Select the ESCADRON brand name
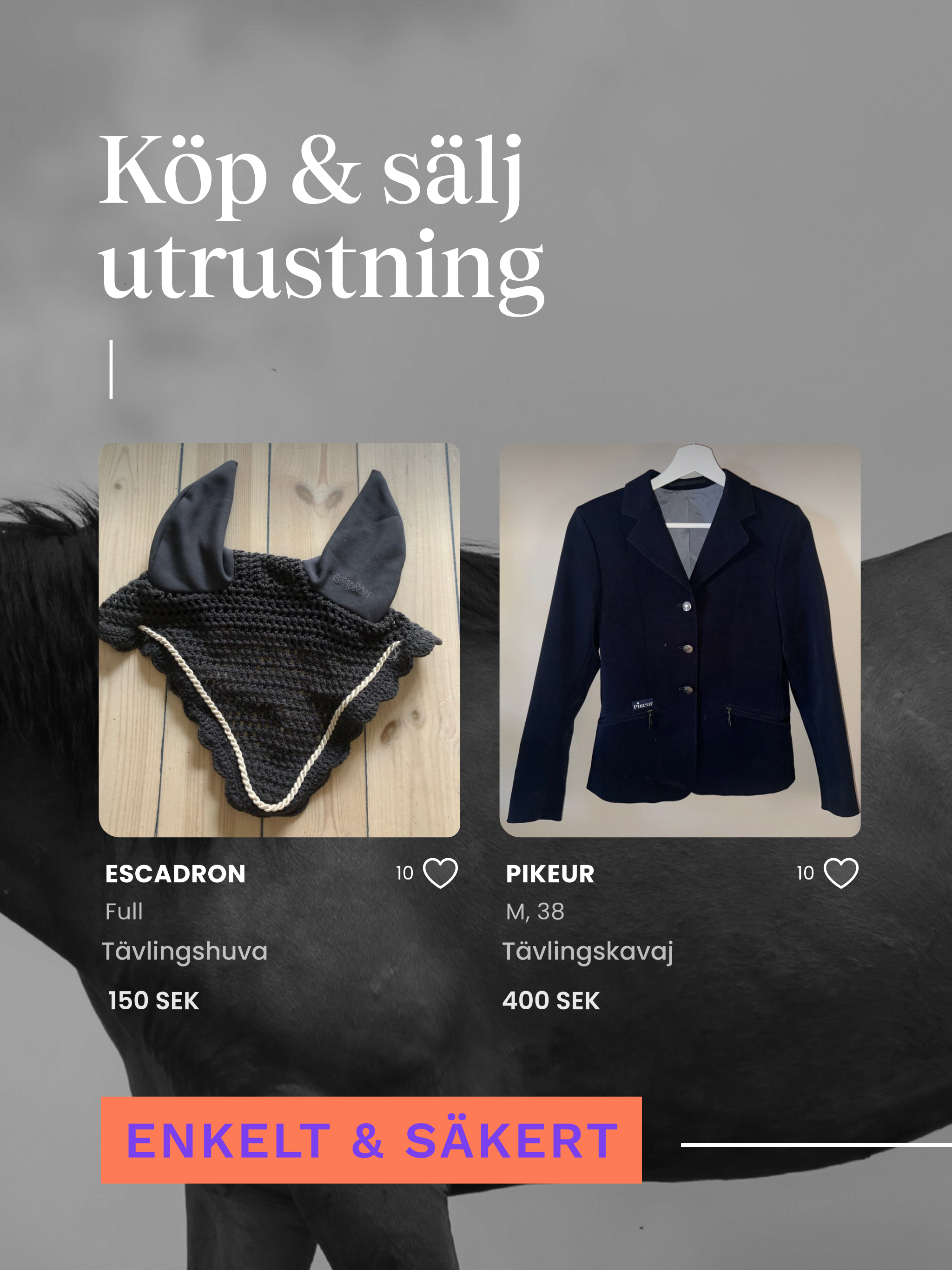Image resolution: width=952 pixels, height=1270 pixels. click(x=176, y=874)
